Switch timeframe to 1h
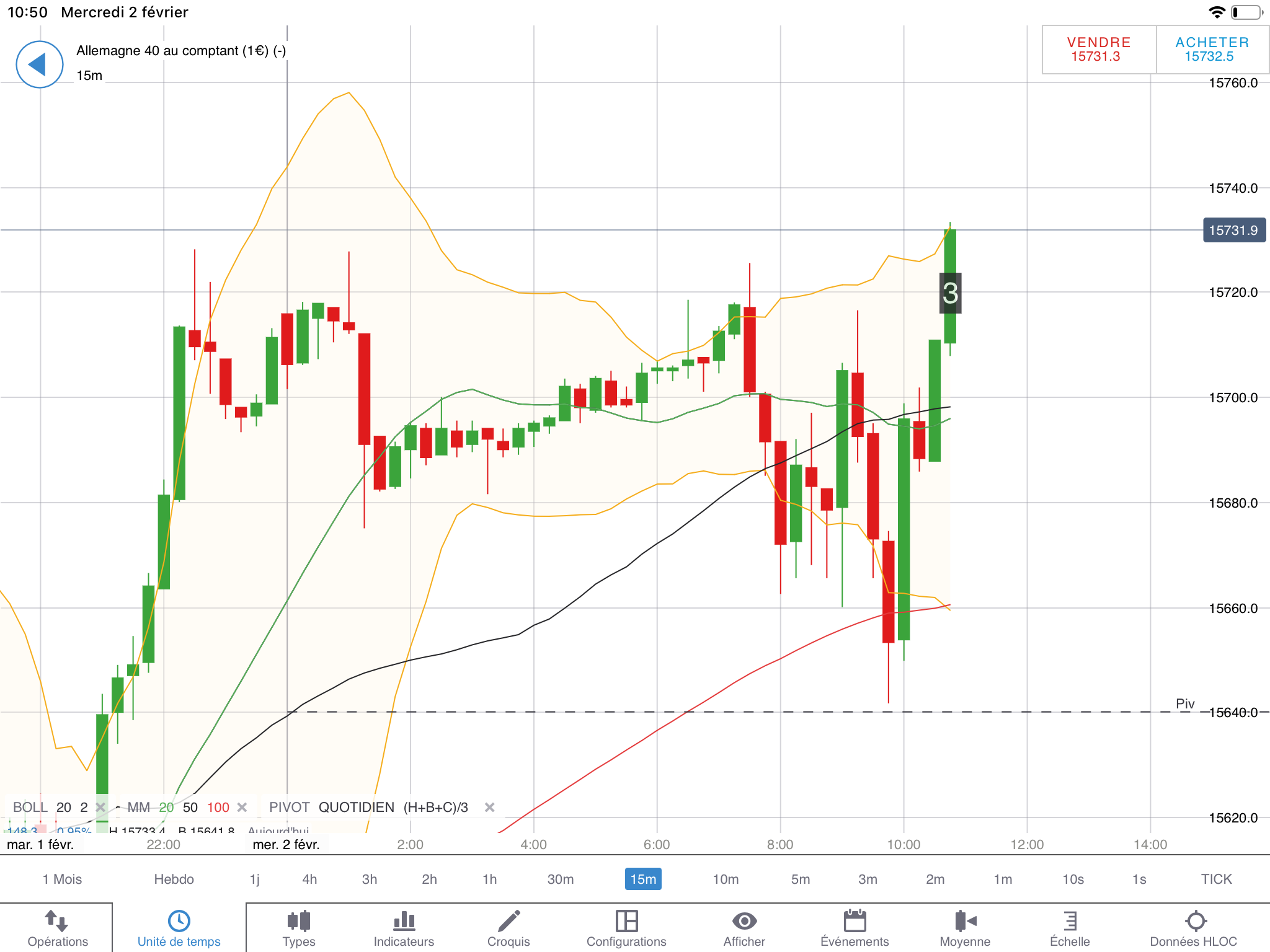This screenshot has height=952, width=1270. coord(489,879)
